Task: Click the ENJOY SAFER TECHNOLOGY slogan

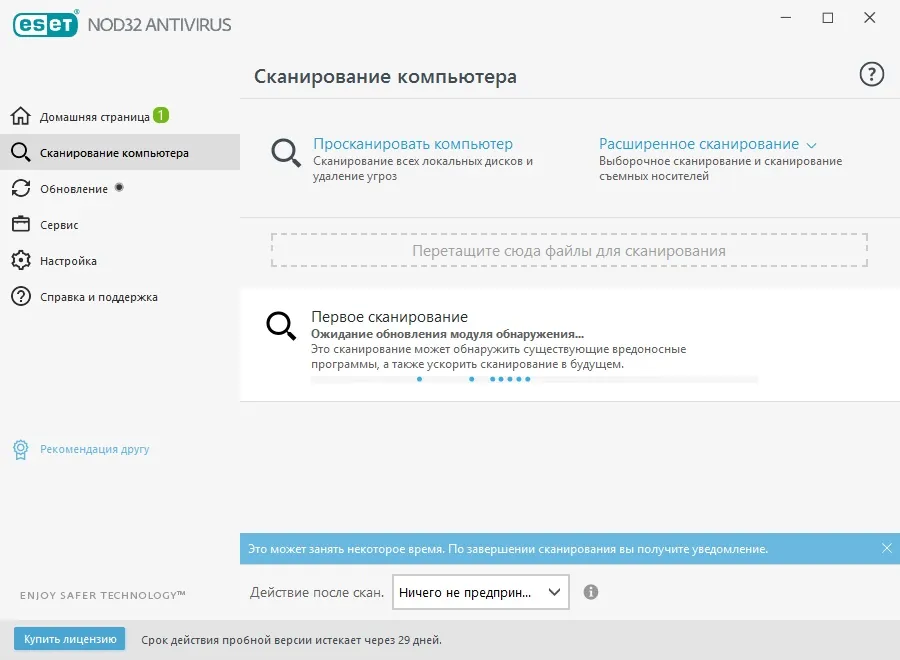Action: tap(103, 595)
